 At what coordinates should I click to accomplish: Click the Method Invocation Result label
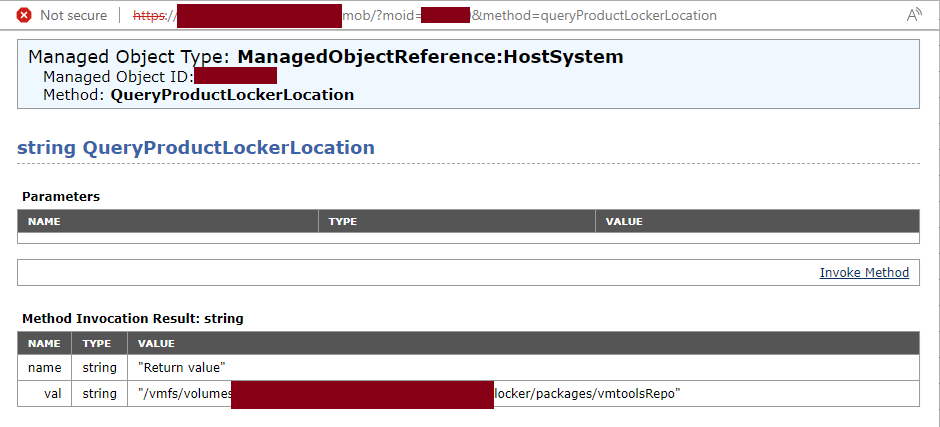click(x=133, y=318)
